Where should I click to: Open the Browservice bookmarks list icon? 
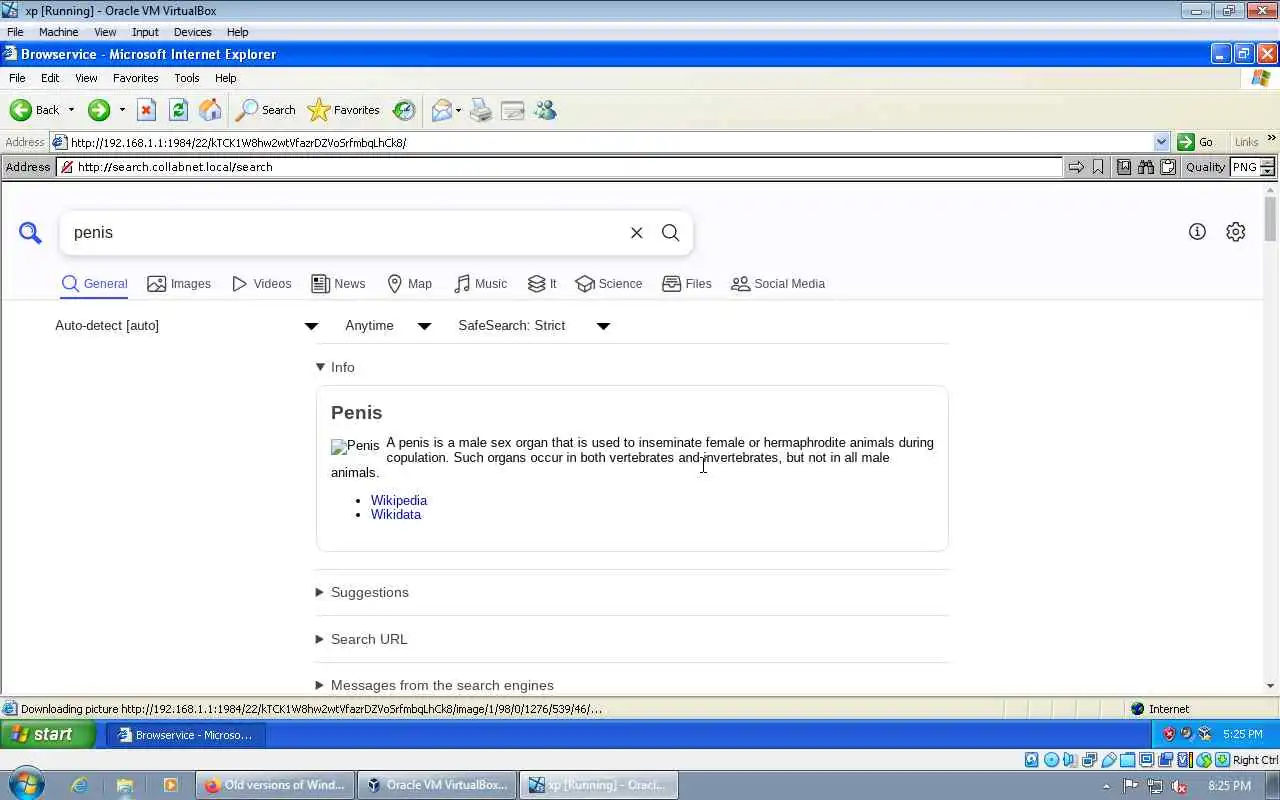pyautogui.click(x=1124, y=167)
